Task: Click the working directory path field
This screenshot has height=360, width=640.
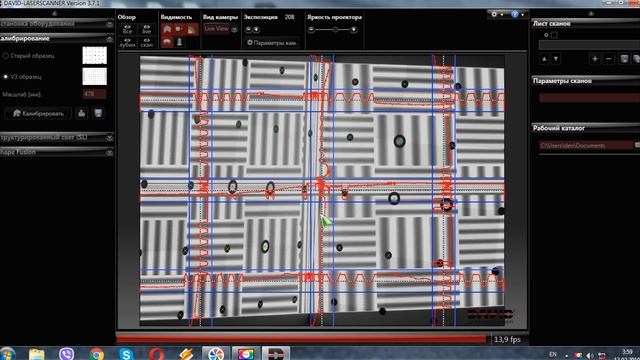Action: (586, 145)
